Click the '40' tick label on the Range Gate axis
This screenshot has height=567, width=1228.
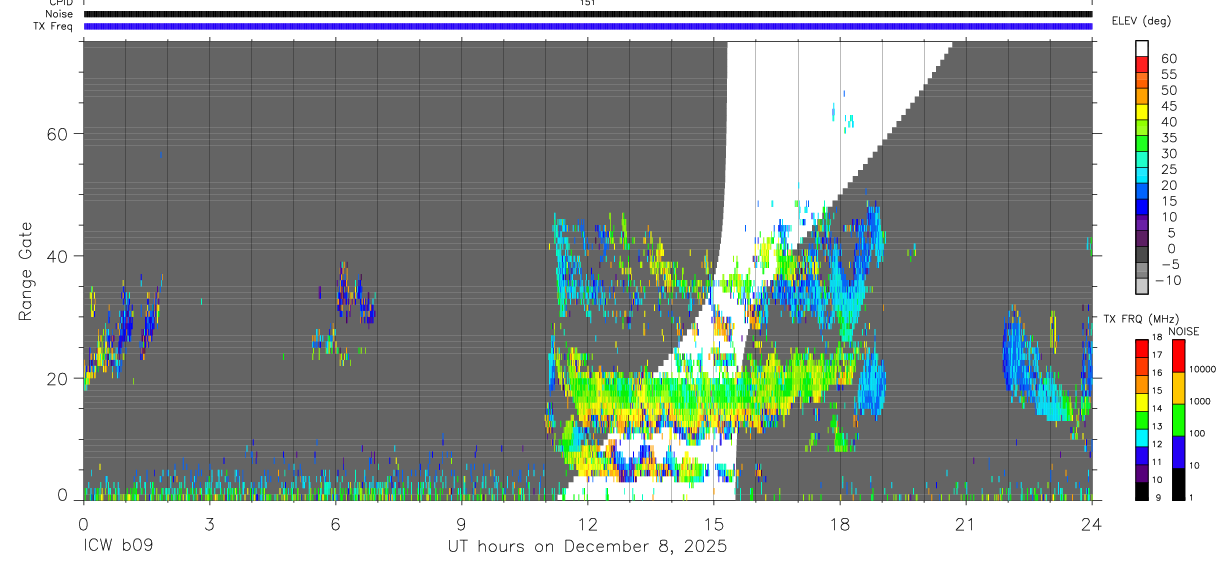pyautogui.click(x=59, y=256)
